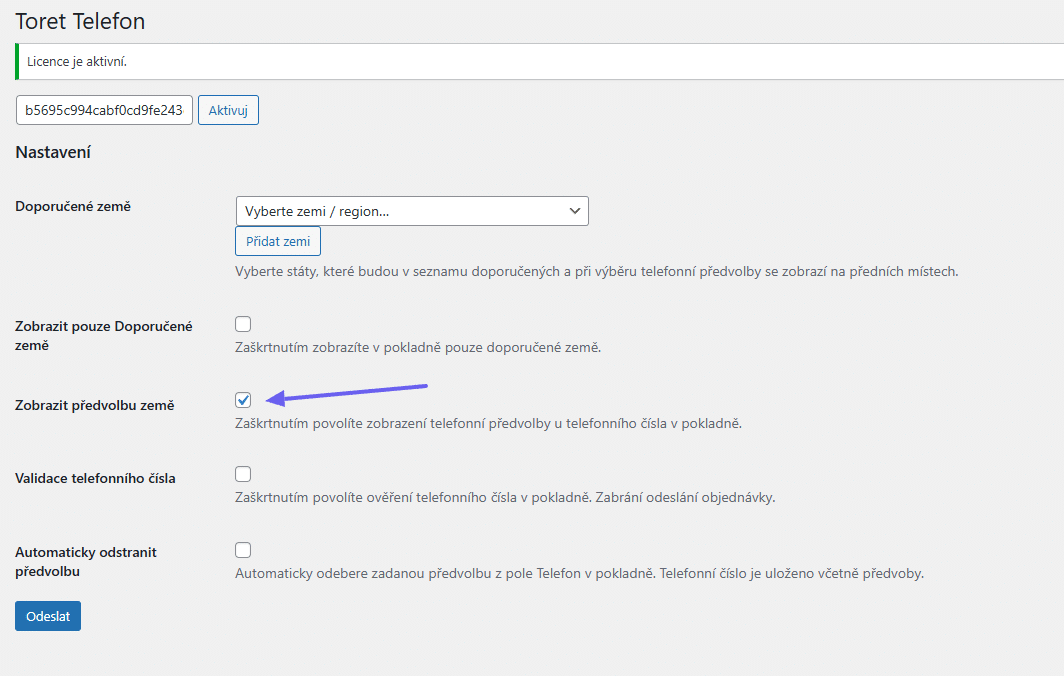Click the 'Licence je aktivní.' notice
This screenshot has height=676, width=1064.
(77, 62)
